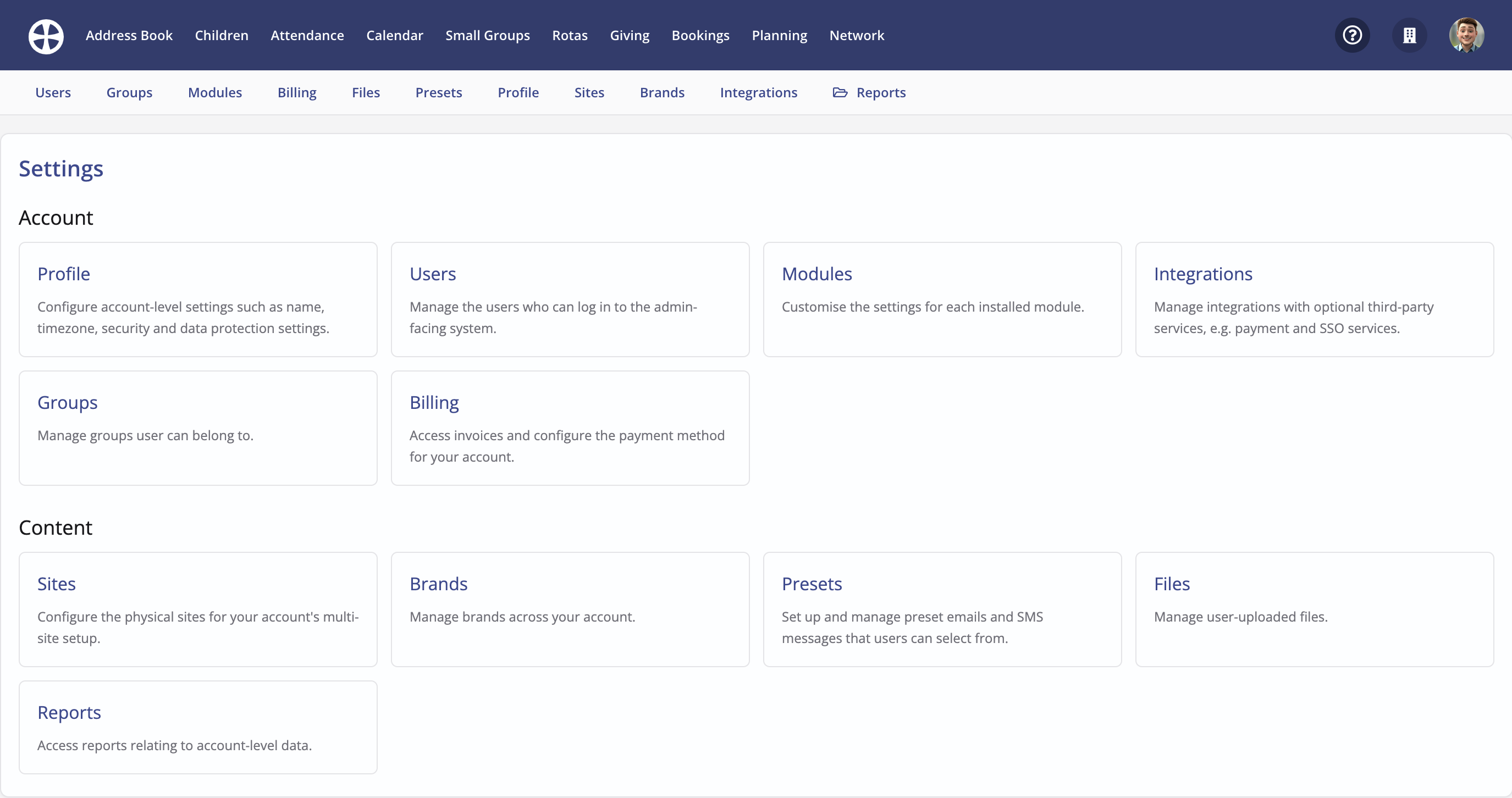Viewport: 1512px width, 798px height.
Task: Select the Profile tab in sub-navigation
Action: (x=518, y=93)
